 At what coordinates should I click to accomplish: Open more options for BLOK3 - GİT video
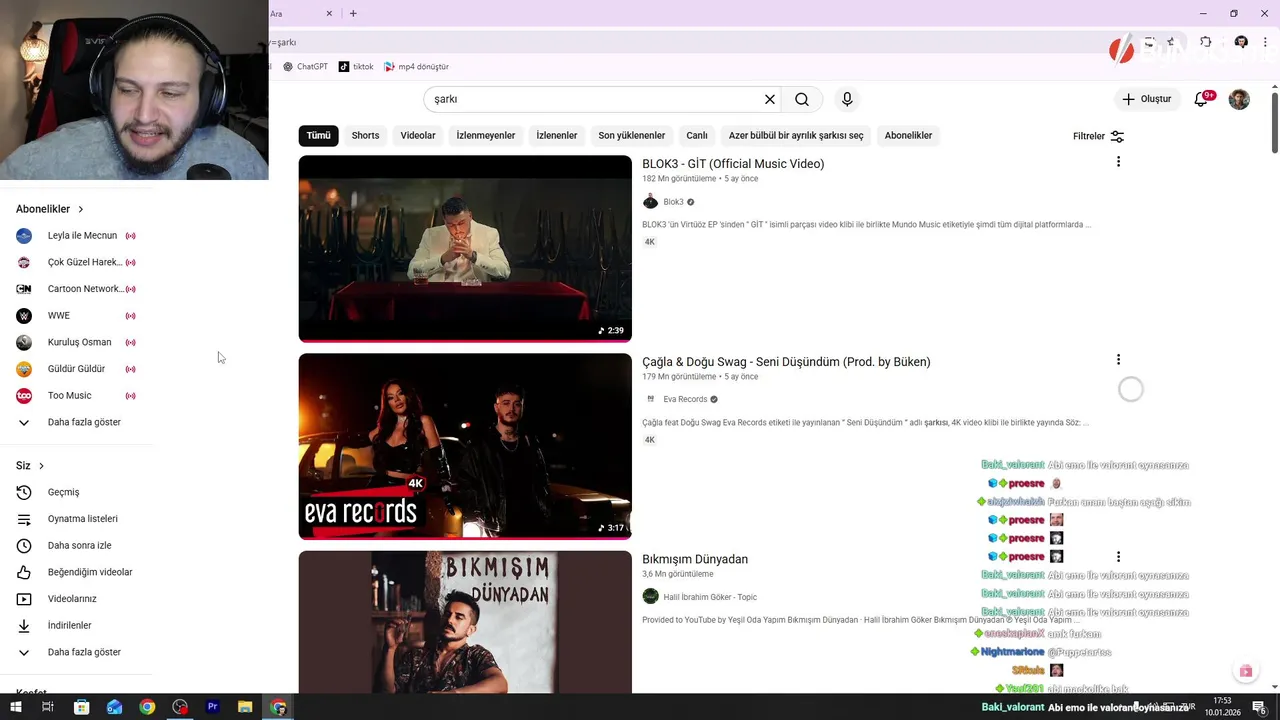(x=1118, y=162)
